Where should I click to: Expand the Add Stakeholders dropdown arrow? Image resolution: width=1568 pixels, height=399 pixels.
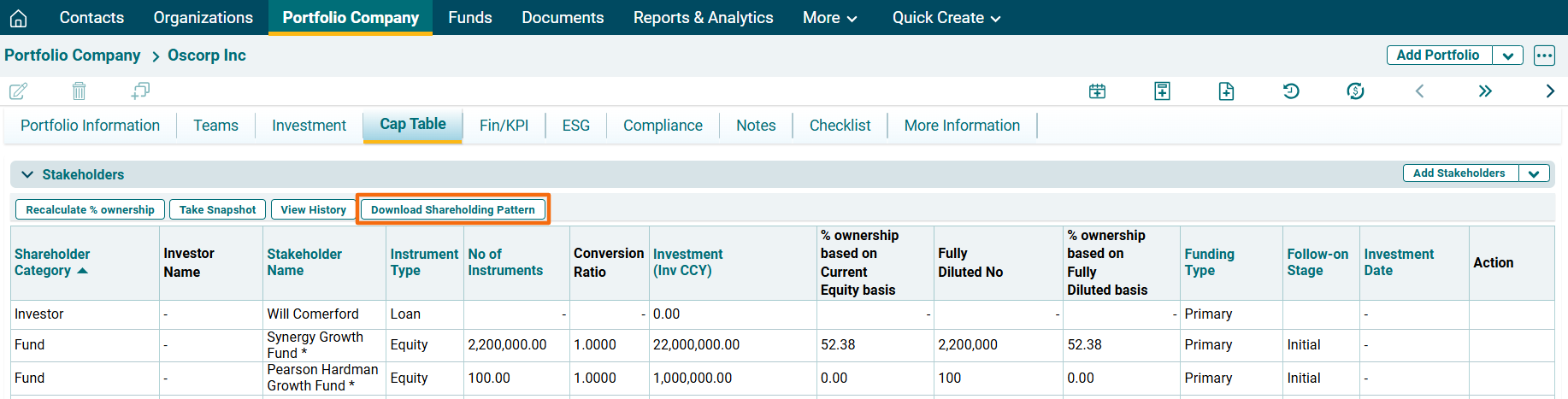(x=1534, y=173)
